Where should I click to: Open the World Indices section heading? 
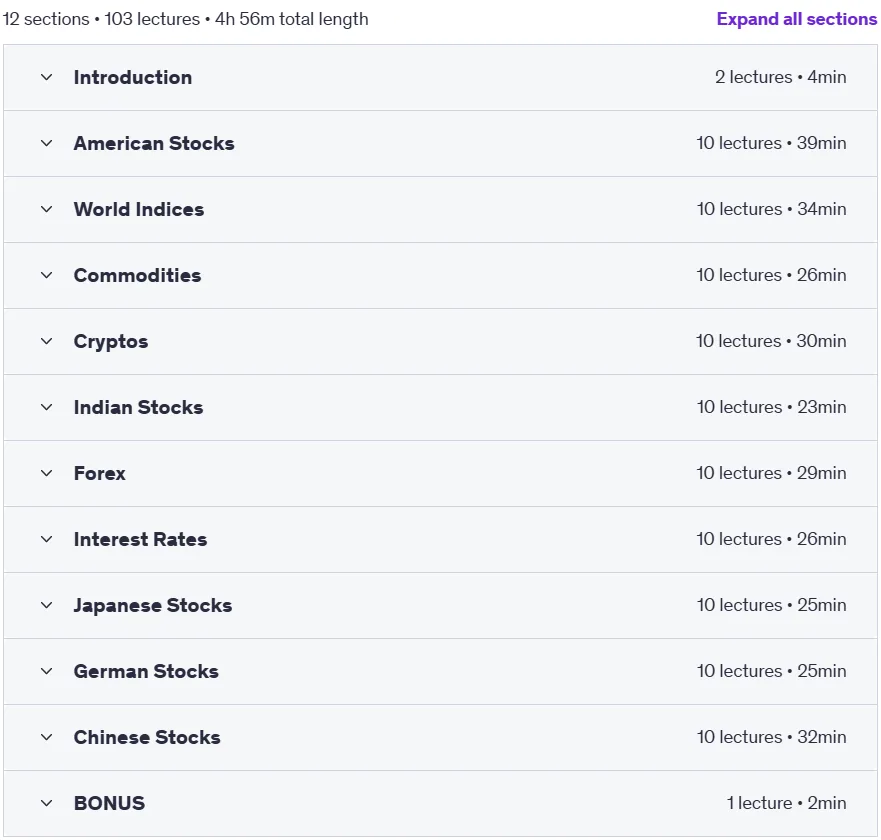pyautogui.click(x=139, y=209)
